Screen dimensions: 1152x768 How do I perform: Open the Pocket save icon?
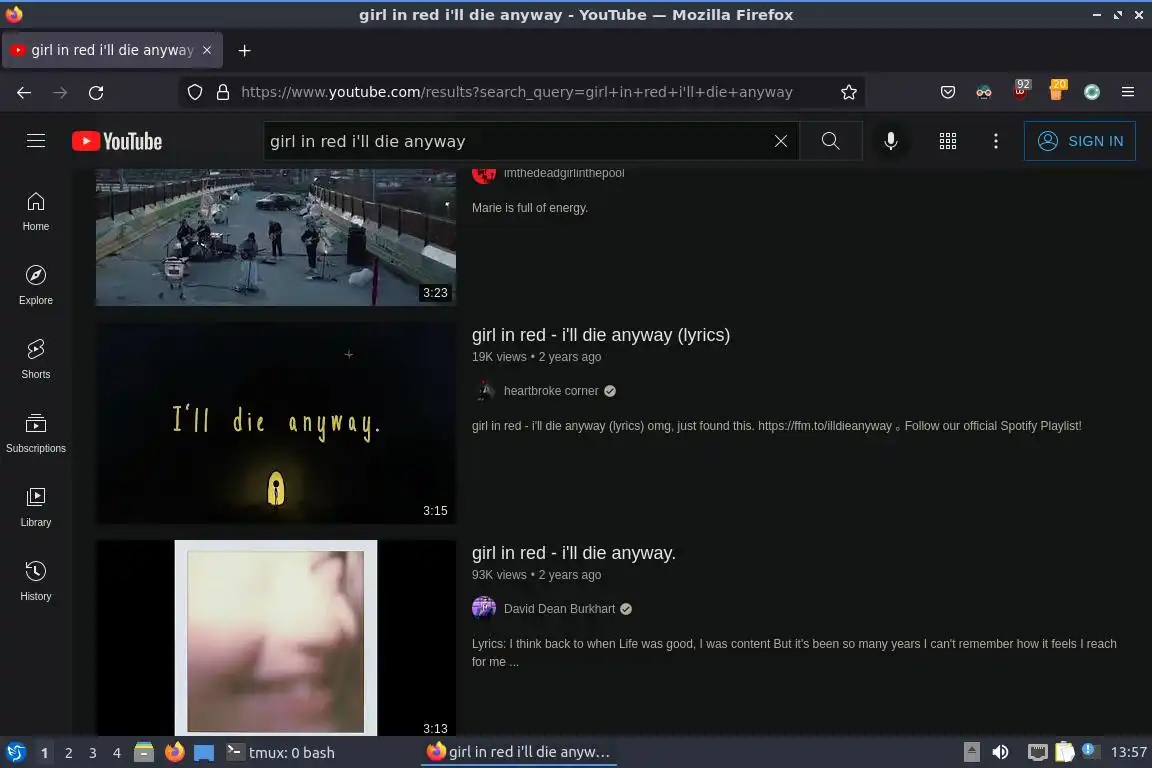(x=948, y=93)
